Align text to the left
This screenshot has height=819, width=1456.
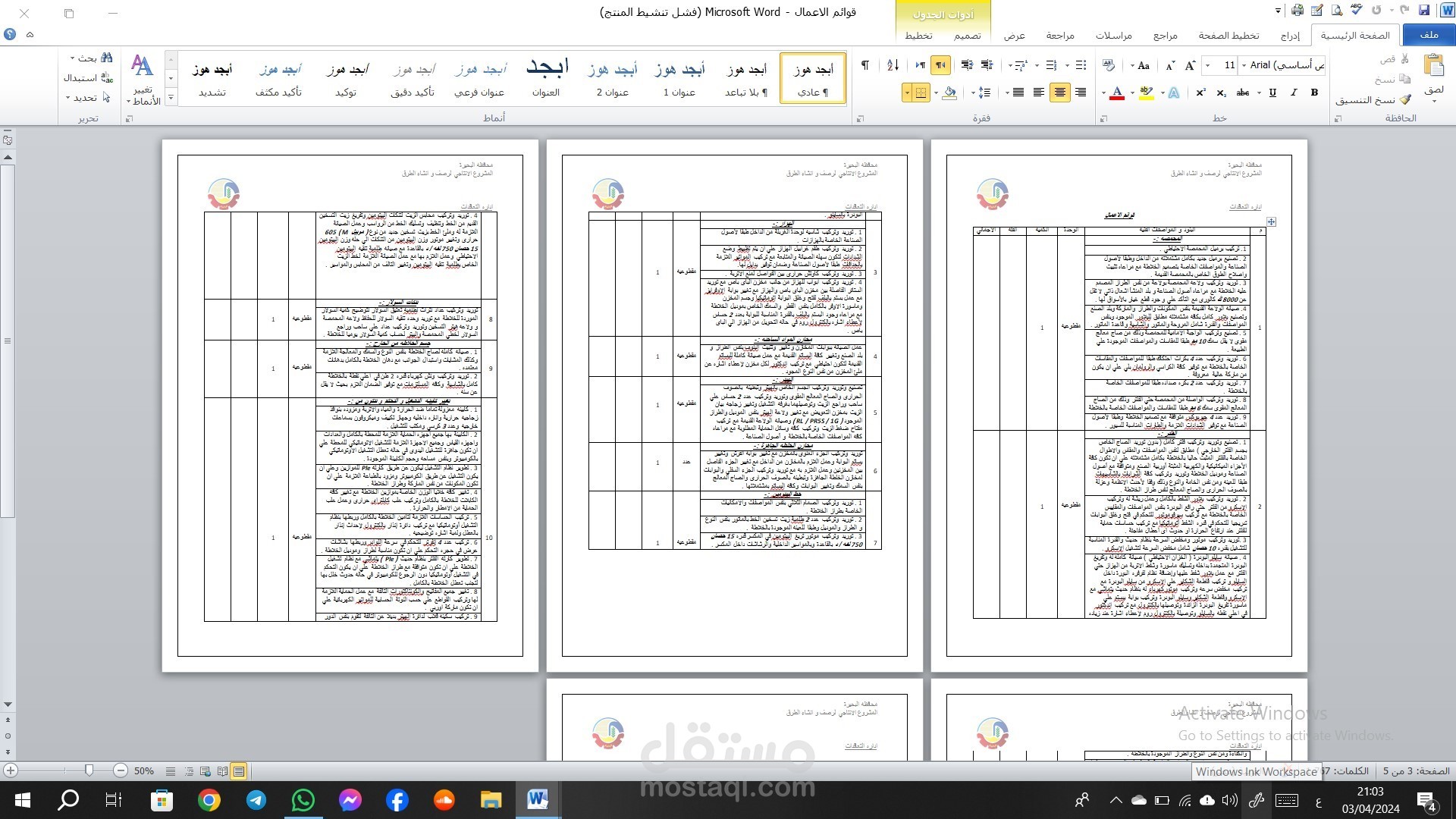click(x=1039, y=93)
